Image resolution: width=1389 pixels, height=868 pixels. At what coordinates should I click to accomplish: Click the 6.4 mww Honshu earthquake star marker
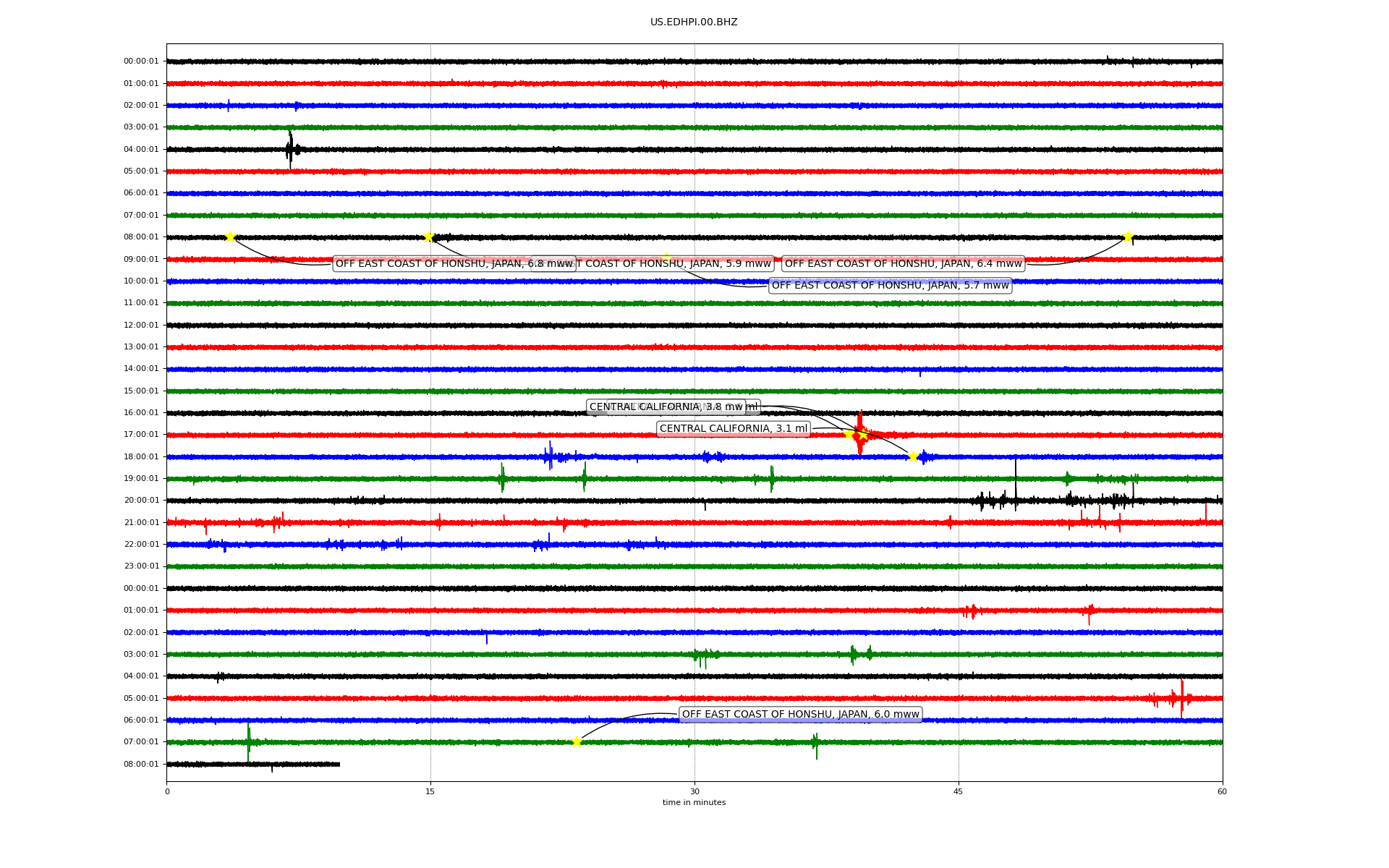click(1127, 237)
